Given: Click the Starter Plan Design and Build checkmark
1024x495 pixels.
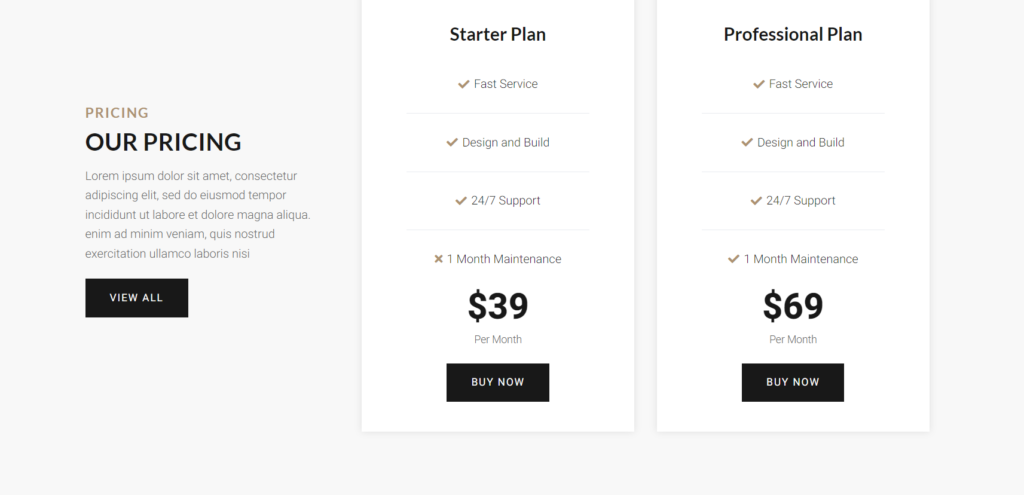Looking at the screenshot, I should 452,142.
